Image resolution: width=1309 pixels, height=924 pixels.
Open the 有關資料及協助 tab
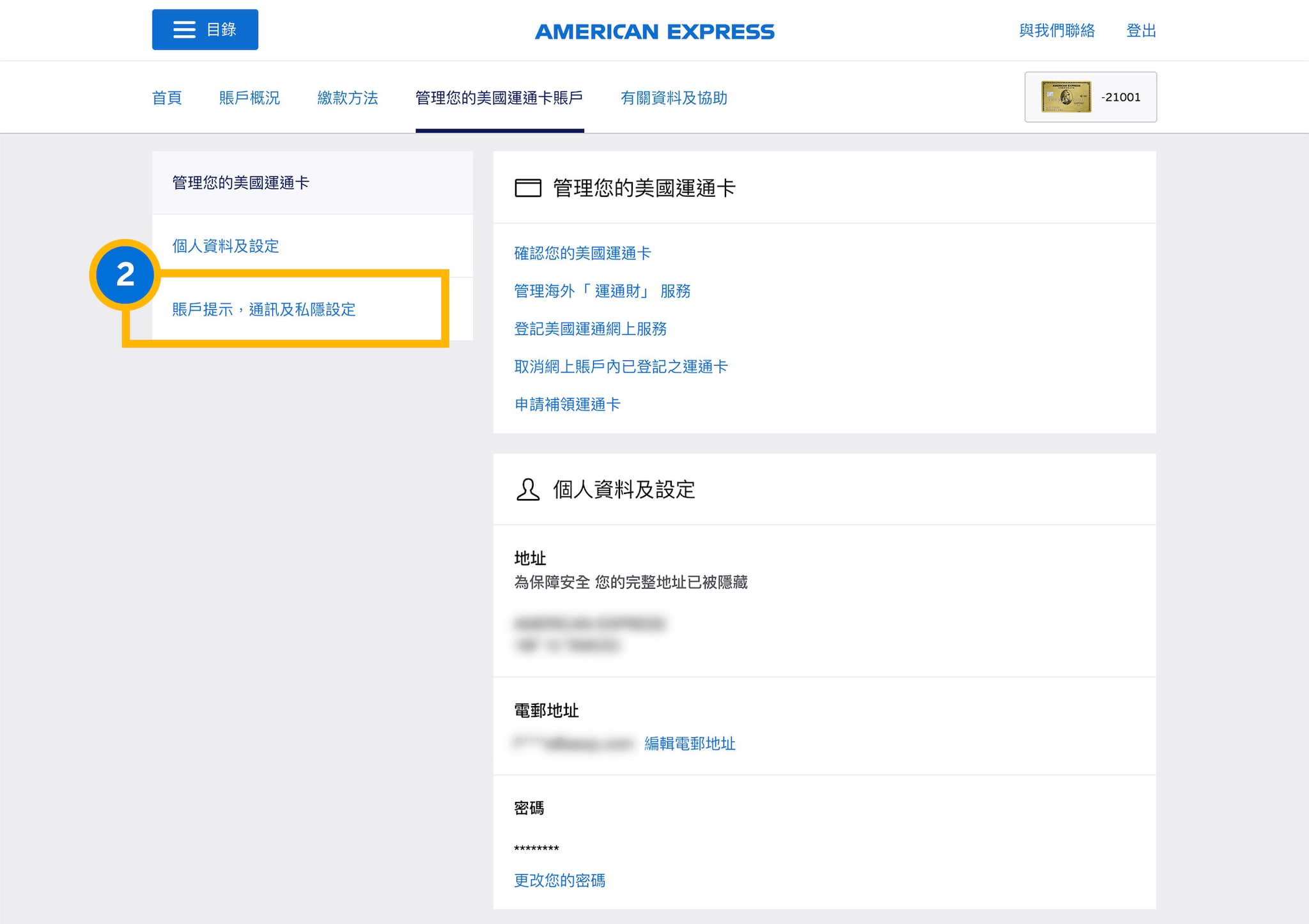(674, 98)
